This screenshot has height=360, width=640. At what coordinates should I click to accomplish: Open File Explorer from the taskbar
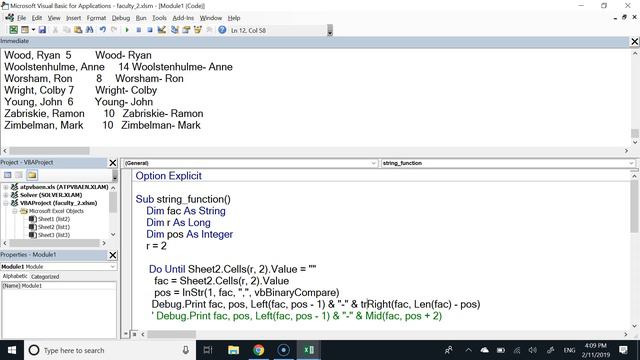coord(233,350)
